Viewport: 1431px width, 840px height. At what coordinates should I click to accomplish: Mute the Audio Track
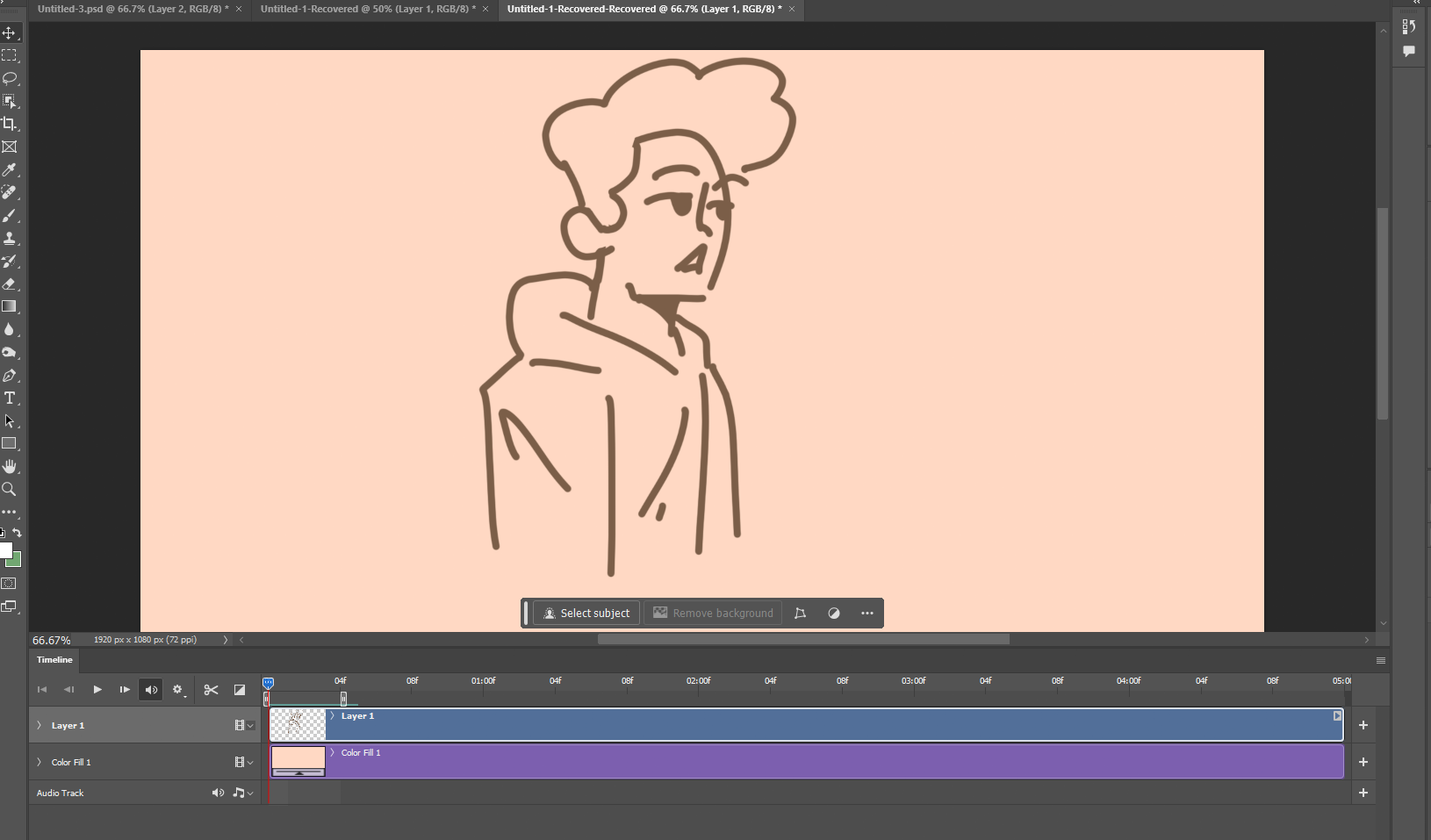pos(218,793)
